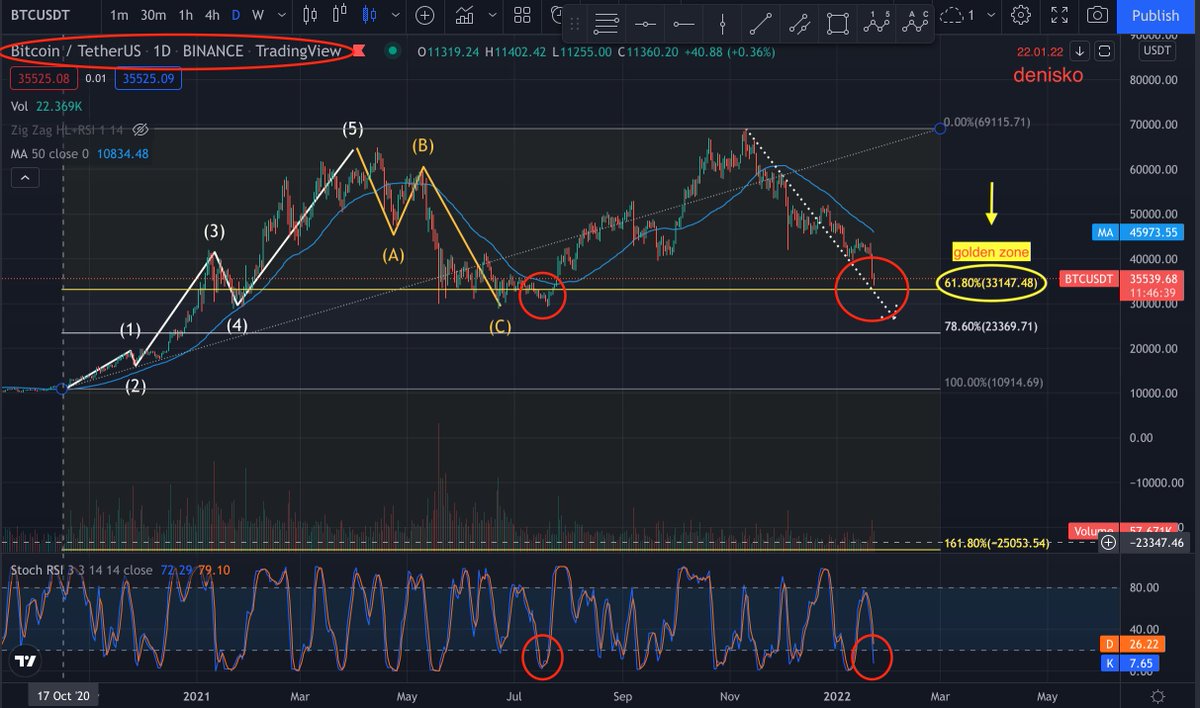
Task: Select the Fib retracement drawing tool
Action: [606, 23]
